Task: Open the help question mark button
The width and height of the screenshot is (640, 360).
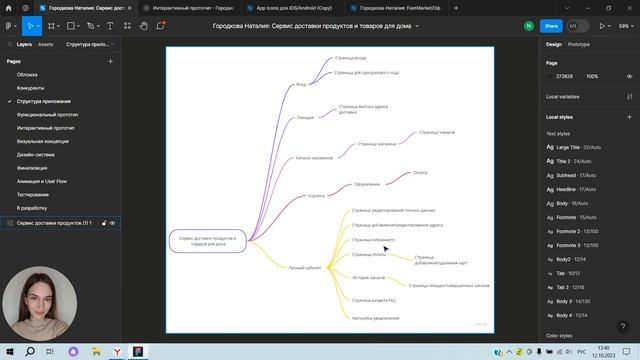Action: click(x=623, y=326)
